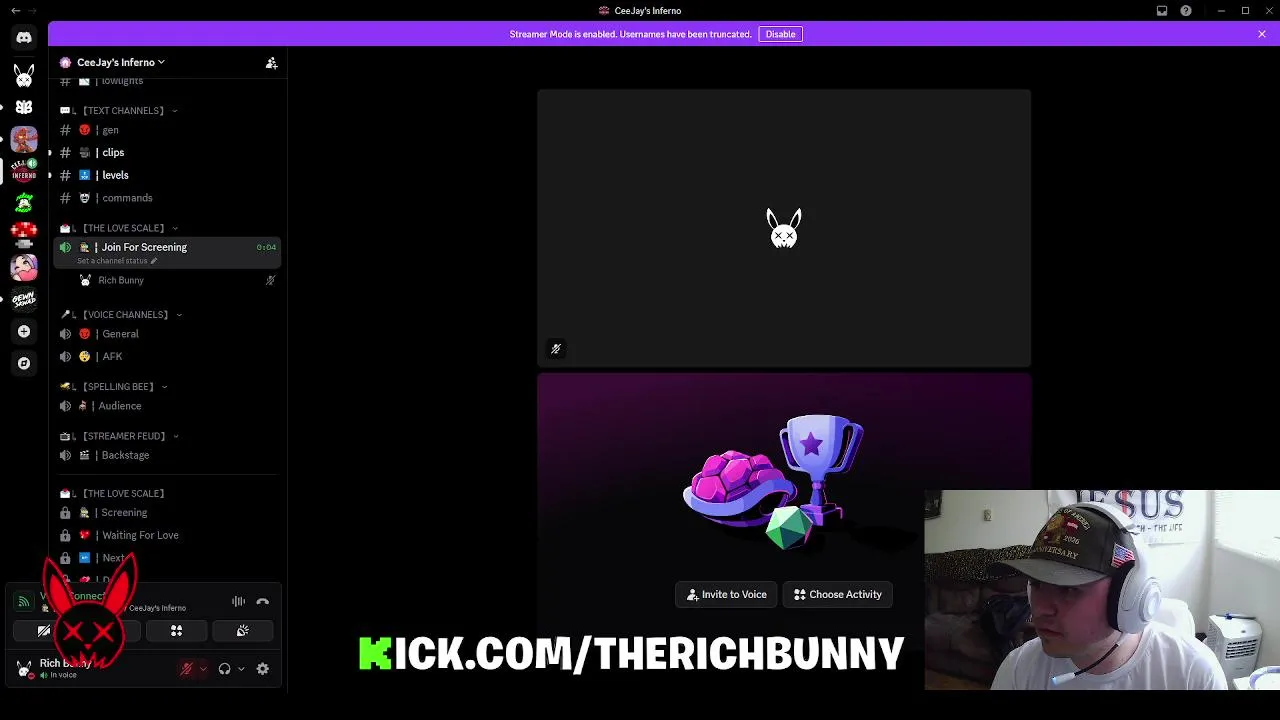The height and width of the screenshot is (720, 1280).
Task: Collapse the first THE LOVE SCALE category
Action: pos(118,228)
